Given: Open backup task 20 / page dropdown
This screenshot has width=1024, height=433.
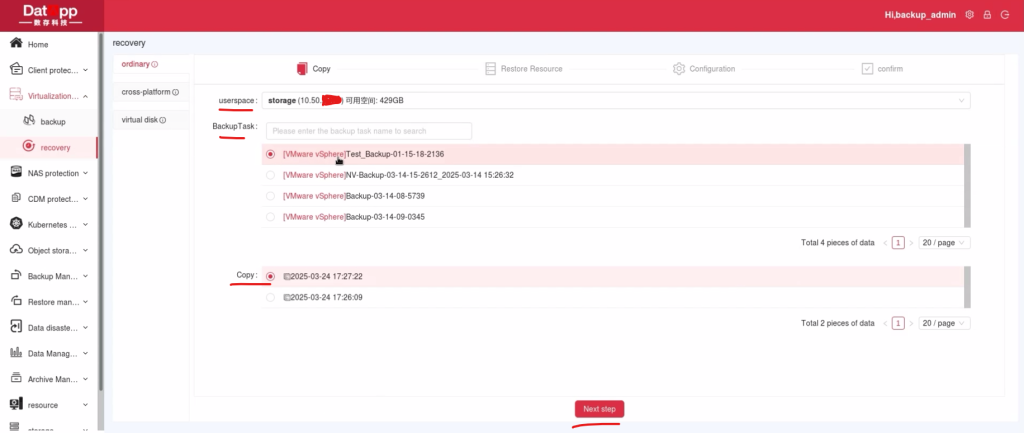Looking at the screenshot, I should click(944, 242).
